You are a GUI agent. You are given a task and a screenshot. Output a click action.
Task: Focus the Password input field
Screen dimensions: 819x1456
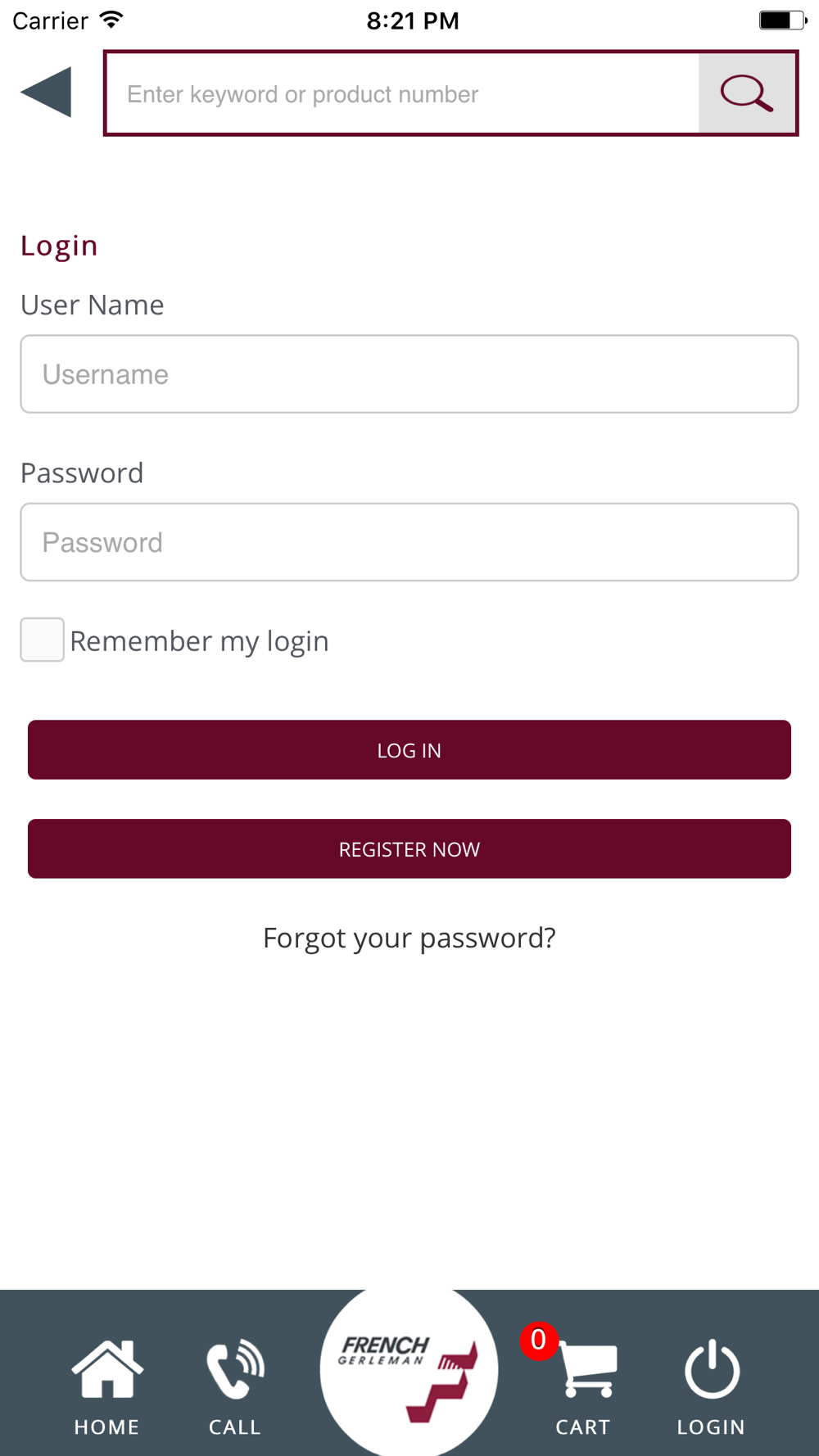click(x=409, y=542)
